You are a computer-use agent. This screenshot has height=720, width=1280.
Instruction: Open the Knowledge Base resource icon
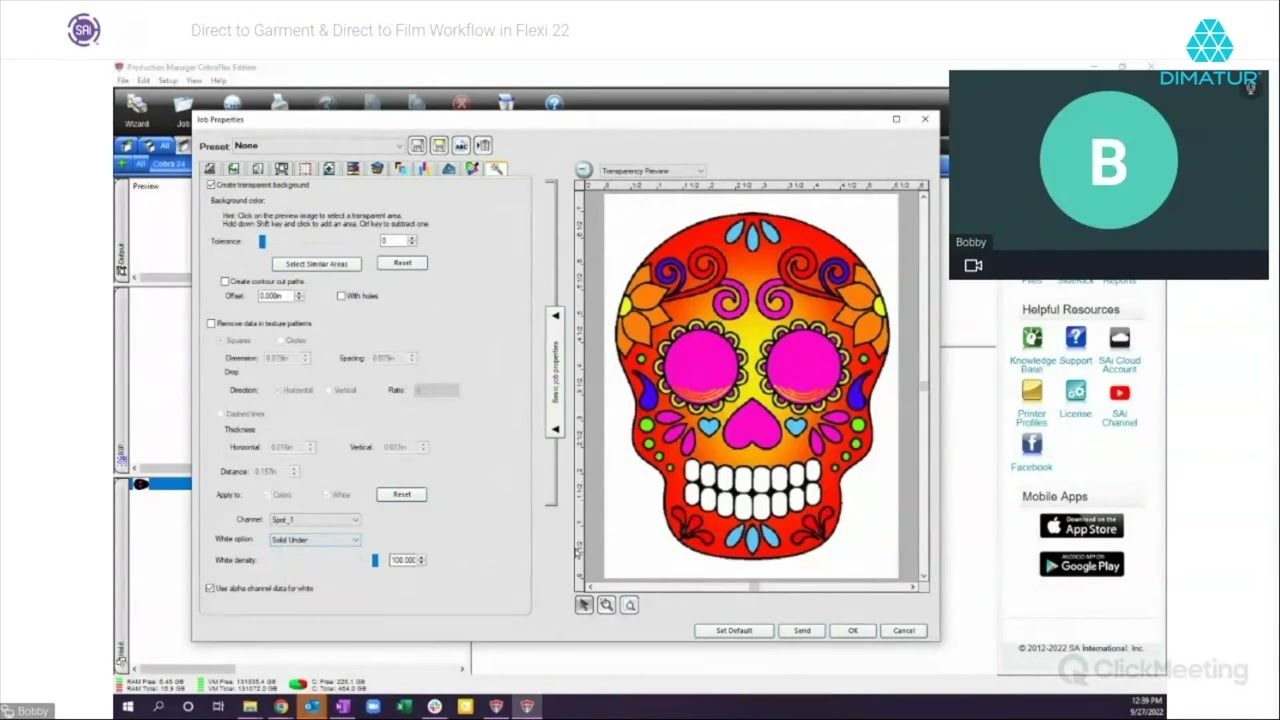tap(1032, 338)
